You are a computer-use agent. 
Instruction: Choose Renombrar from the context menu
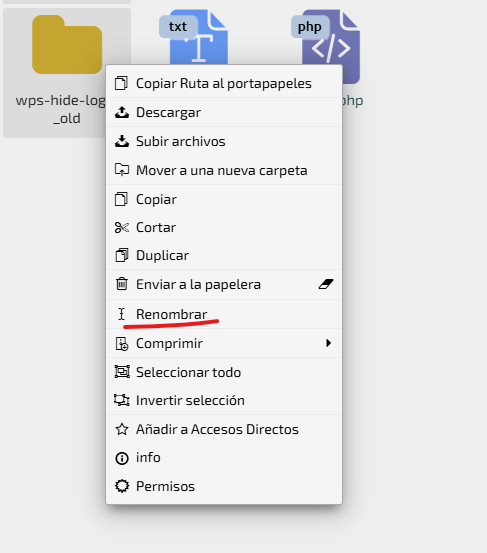[224, 314]
